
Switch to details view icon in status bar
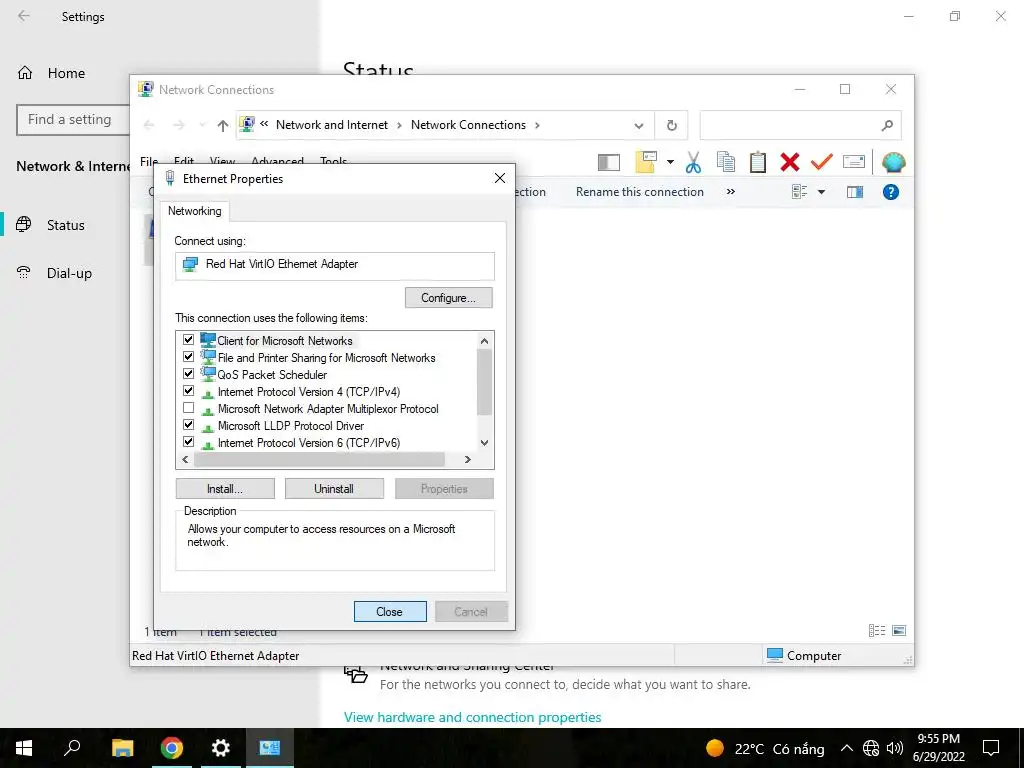[x=877, y=631]
